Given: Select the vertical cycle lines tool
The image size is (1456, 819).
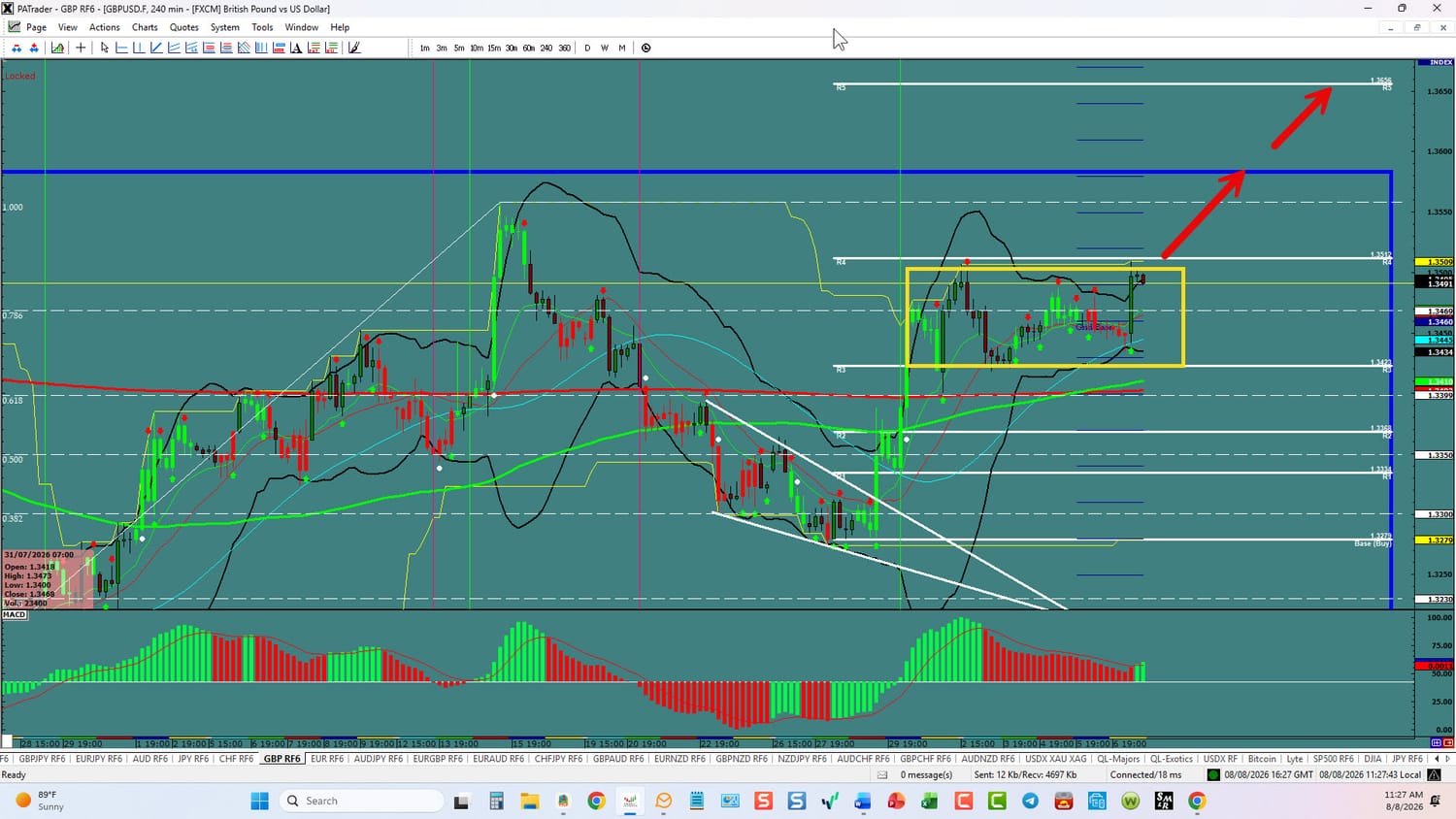Looking at the screenshot, I should click(261, 48).
